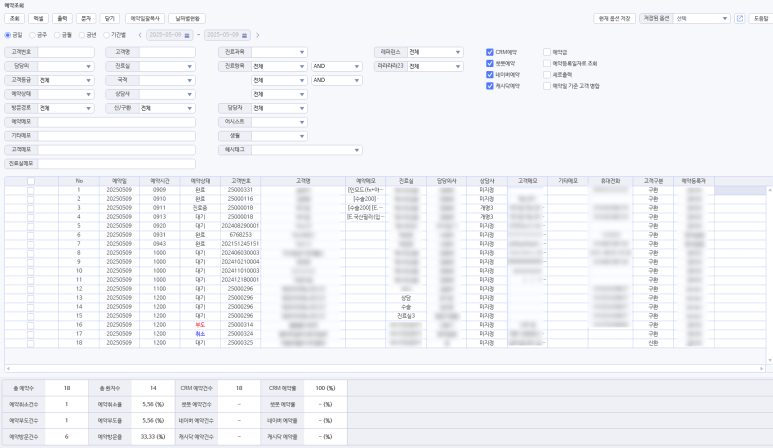Screen dimensions: 773x448
Task: Select customer number 6768253 cell
Action: [x=240, y=235]
